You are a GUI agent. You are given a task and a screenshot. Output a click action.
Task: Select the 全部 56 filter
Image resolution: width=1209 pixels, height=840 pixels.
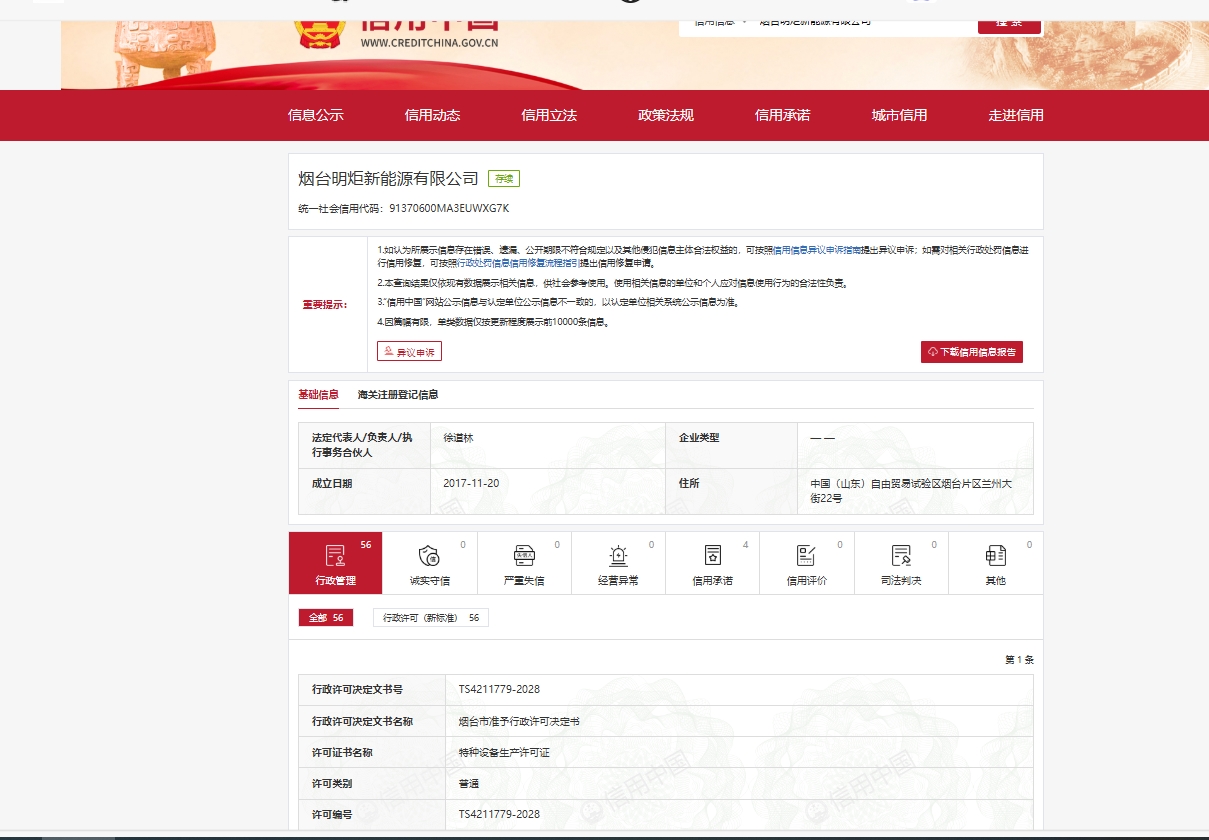(x=326, y=618)
